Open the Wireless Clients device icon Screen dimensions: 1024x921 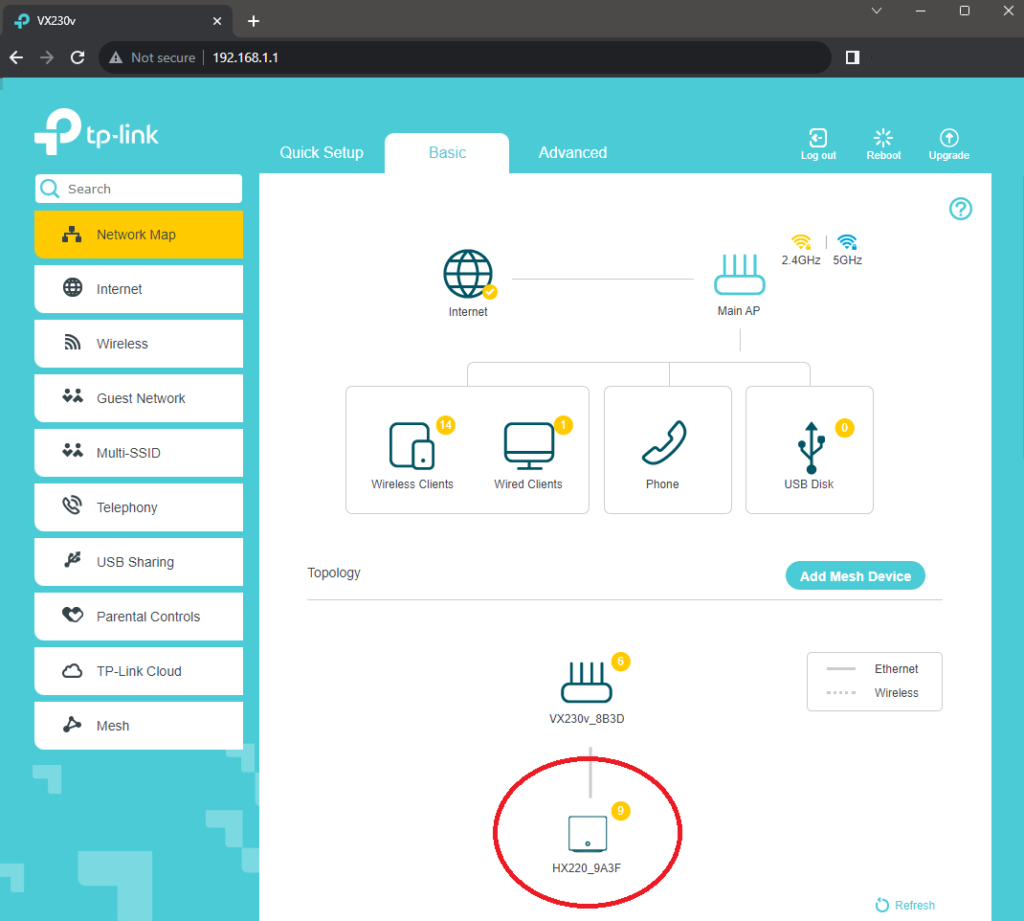pos(412,446)
